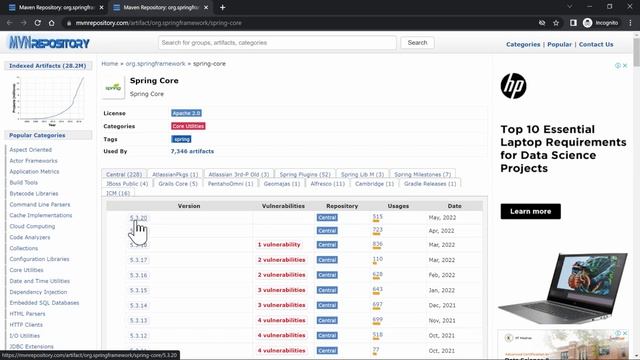The width and height of the screenshot is (640, 360).
Task: Open version 5.3.17 link
Action: [x=138, y=260]
